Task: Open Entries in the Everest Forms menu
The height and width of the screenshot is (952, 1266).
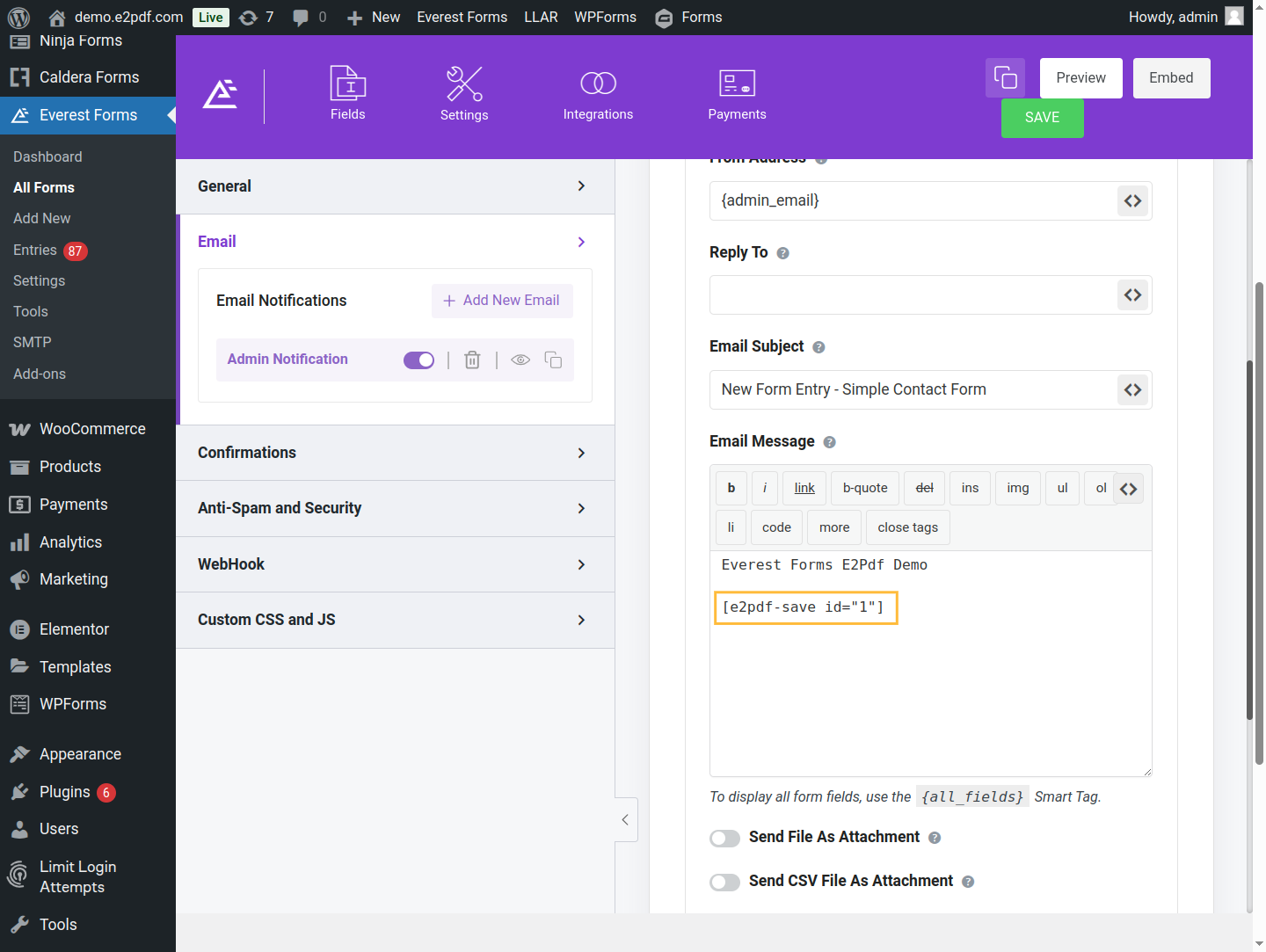Action: coord(35,251)
